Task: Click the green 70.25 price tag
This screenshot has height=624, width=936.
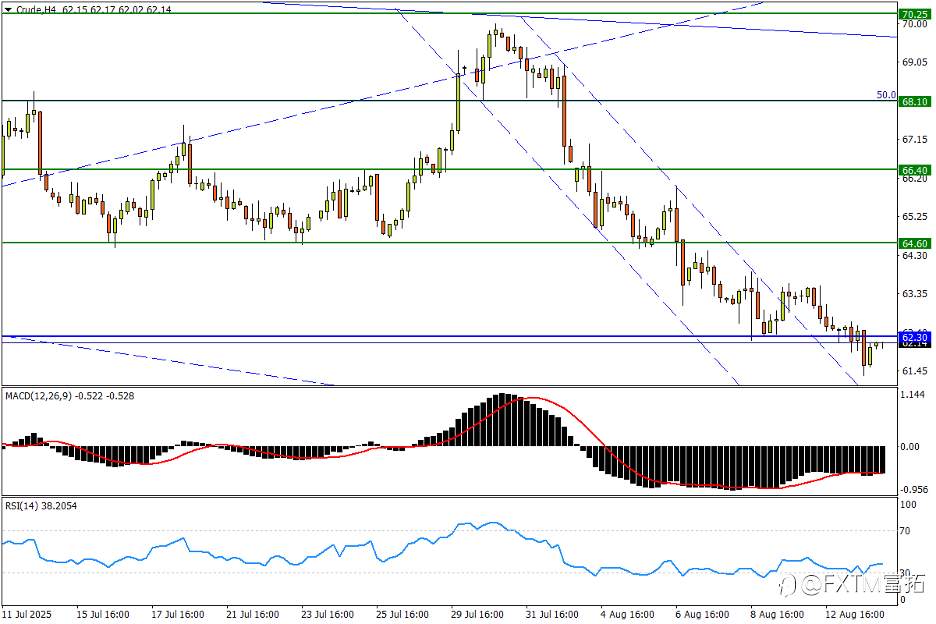Action: (915, 14)
